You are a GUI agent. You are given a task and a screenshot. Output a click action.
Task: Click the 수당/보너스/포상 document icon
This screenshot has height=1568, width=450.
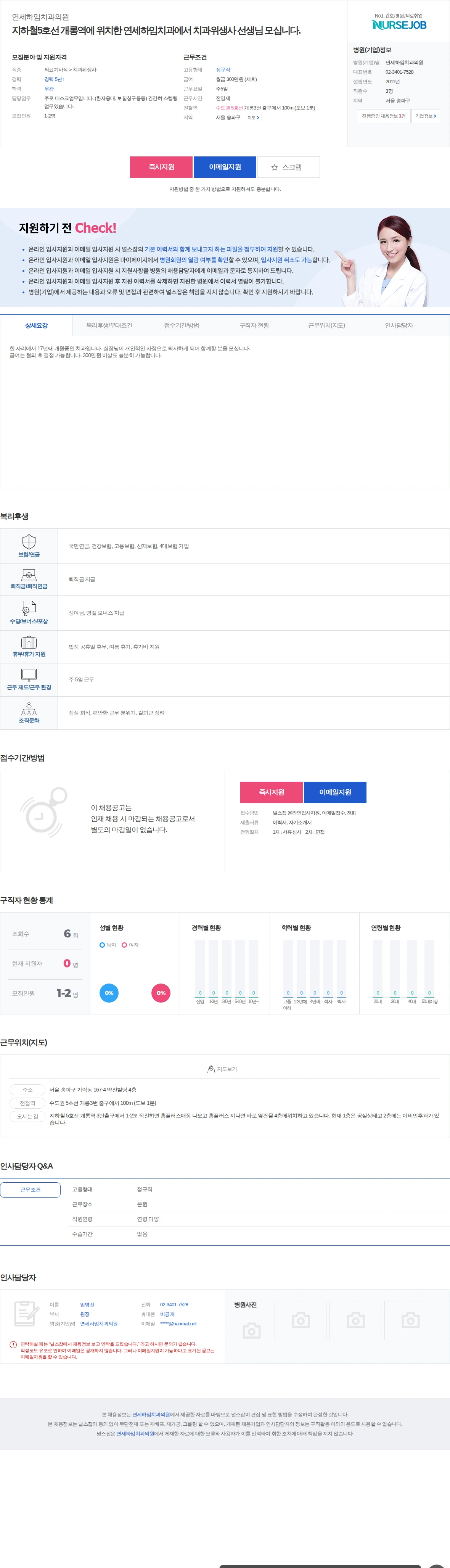click(x=29, y=608)
